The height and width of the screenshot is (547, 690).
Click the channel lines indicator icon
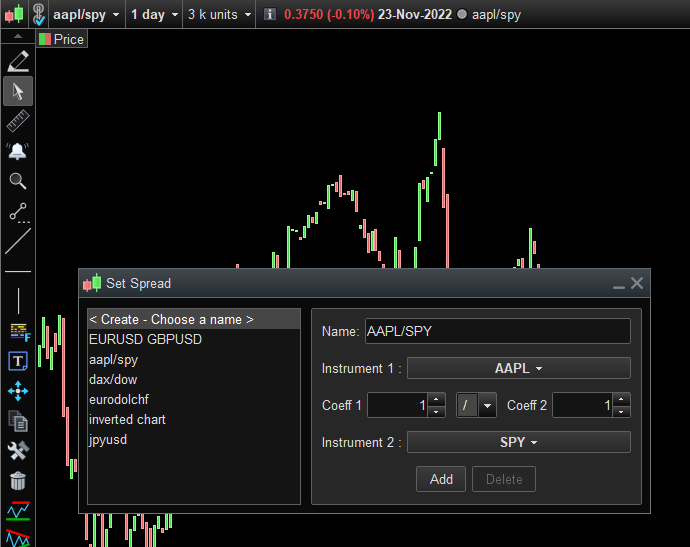click(x=18, y=511)
